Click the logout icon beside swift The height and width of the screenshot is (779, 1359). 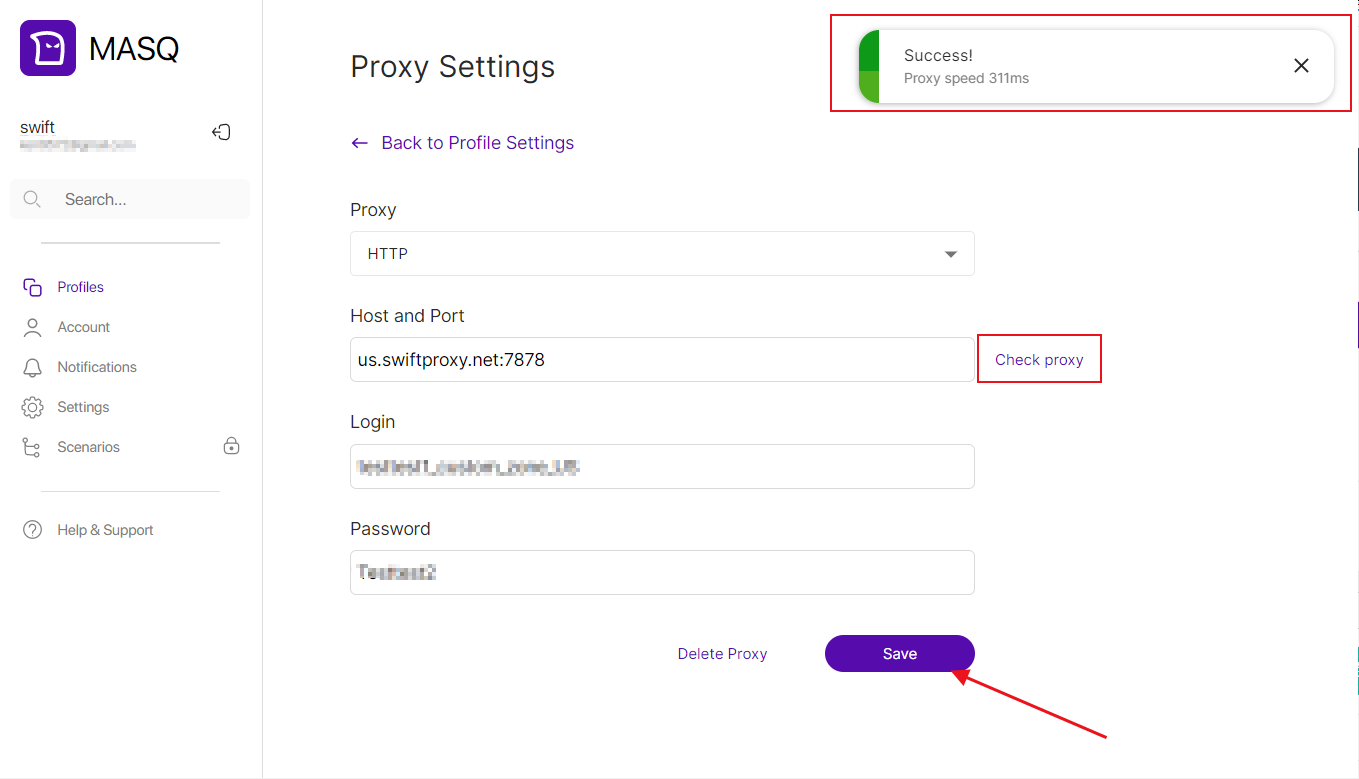click(x=222, y=132)
